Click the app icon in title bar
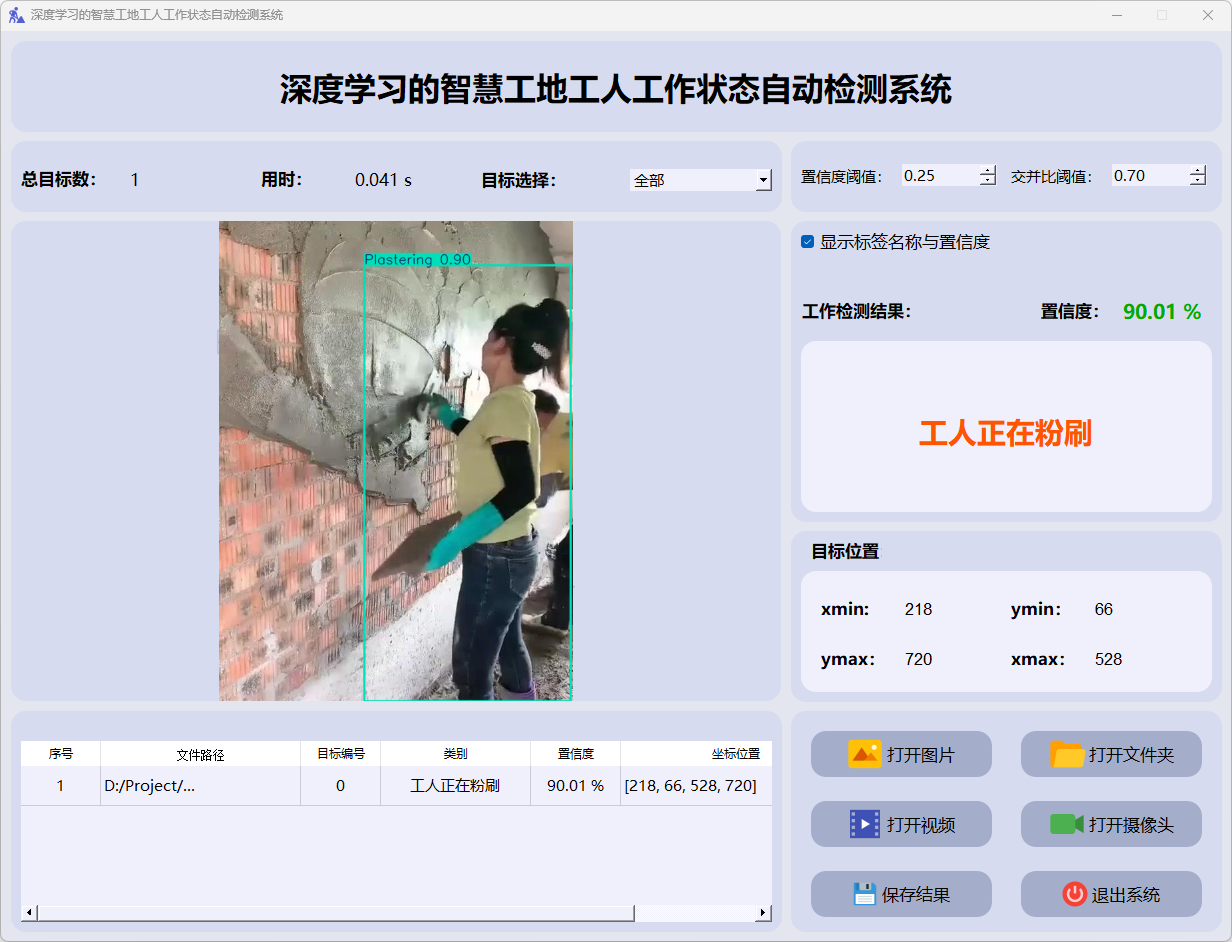This screenshot has width=1232, height=942. (x=16, y=15)
